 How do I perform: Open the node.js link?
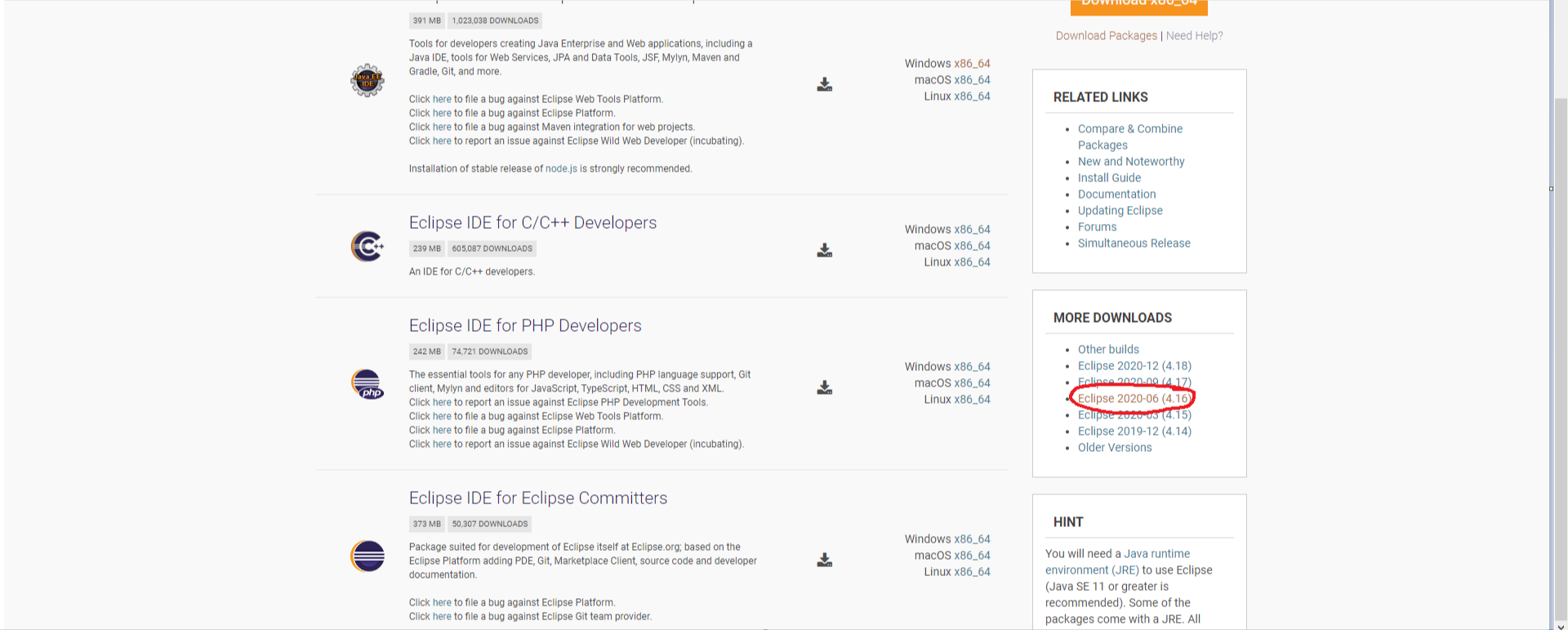pos(561,169)
